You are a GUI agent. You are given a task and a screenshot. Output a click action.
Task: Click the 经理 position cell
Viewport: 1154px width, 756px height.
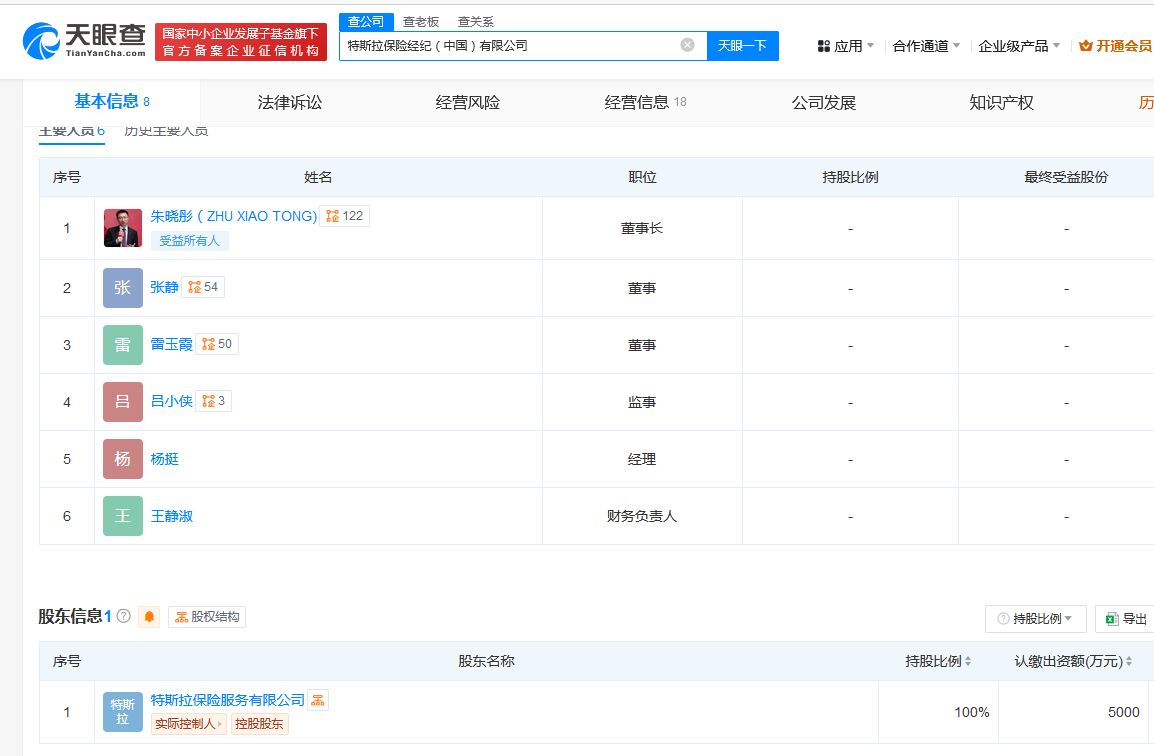642,459
